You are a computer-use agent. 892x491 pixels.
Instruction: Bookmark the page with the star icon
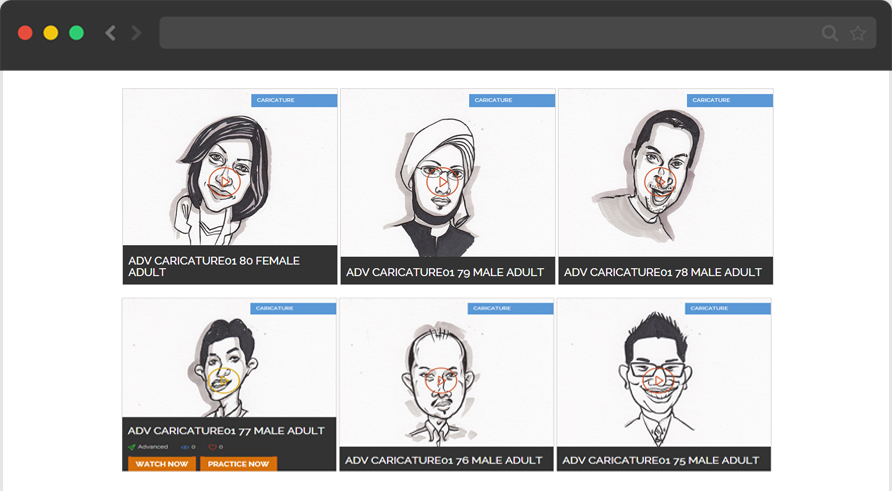[858, 33]
